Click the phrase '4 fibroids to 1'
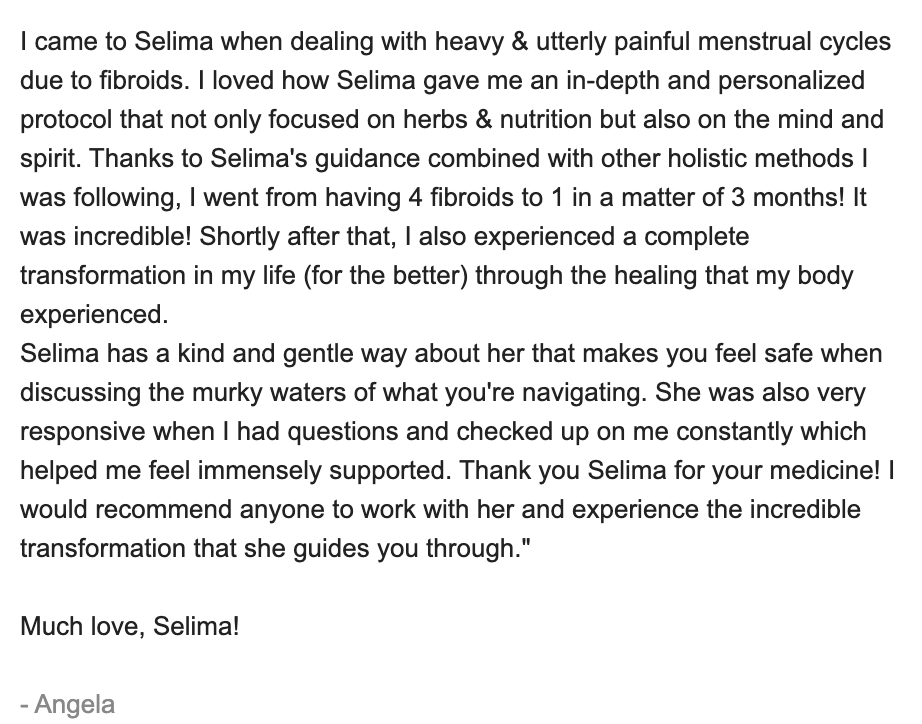Image resolution: width=922 pixels, height=724 pixels. tap(485, 197)
